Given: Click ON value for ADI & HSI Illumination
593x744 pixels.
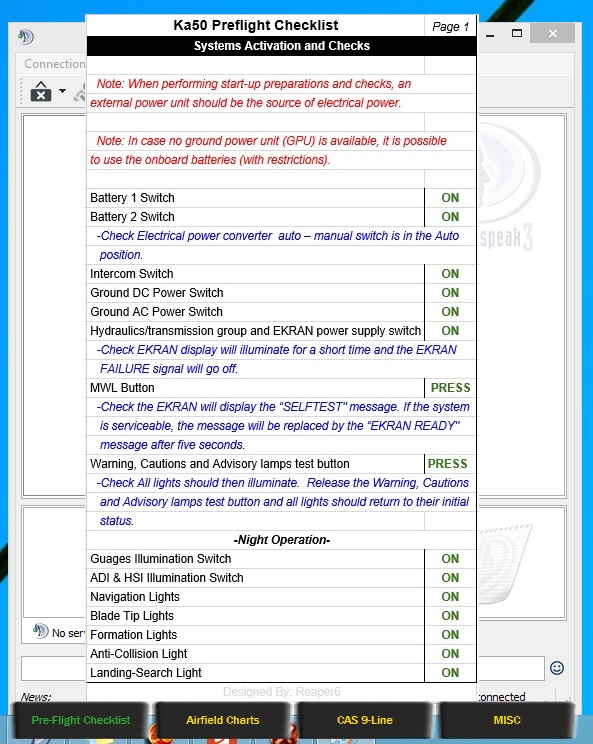Looking at the screenshot, I should pos(450,577).
